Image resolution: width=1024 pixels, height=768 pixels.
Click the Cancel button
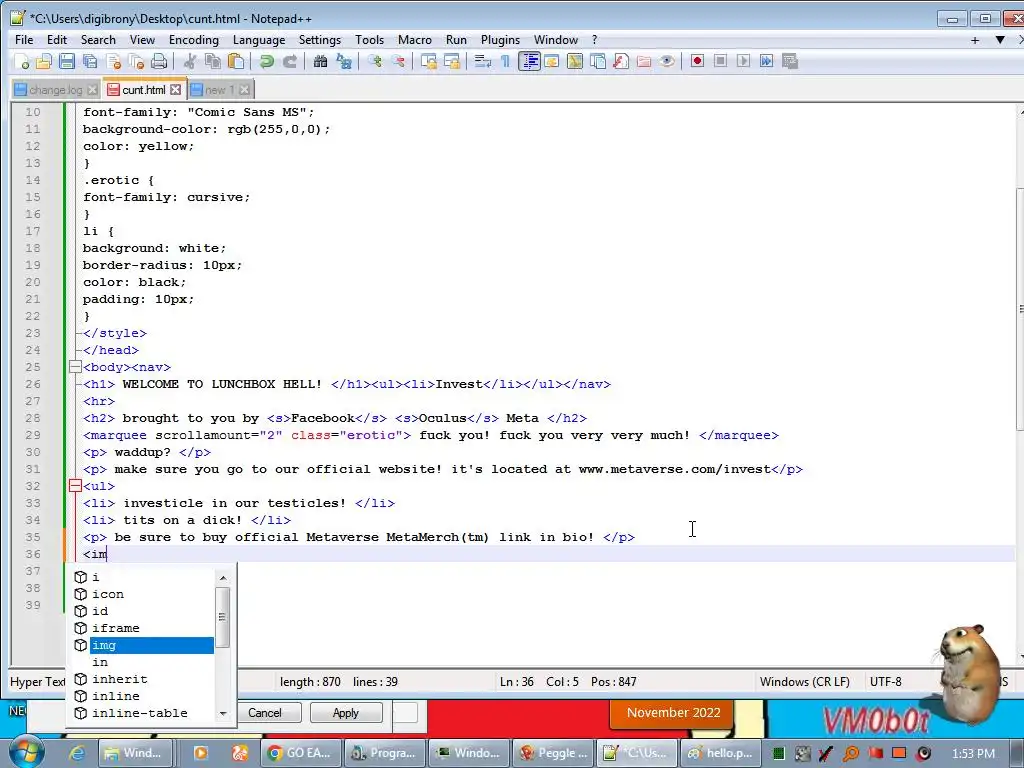pos(264,713)
